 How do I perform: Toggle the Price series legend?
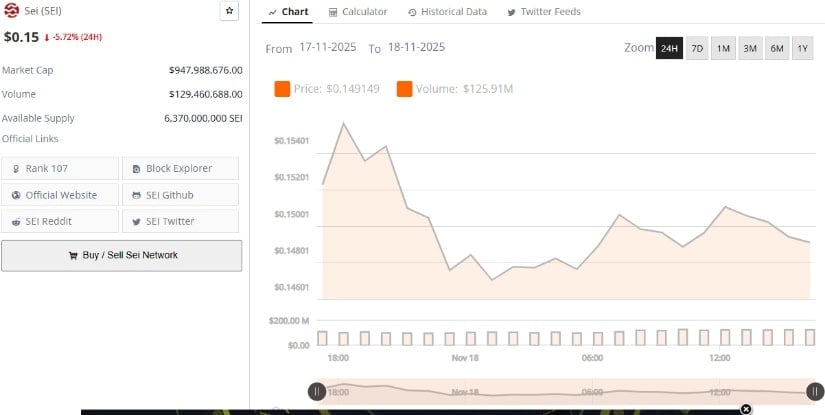coord(282,89)
